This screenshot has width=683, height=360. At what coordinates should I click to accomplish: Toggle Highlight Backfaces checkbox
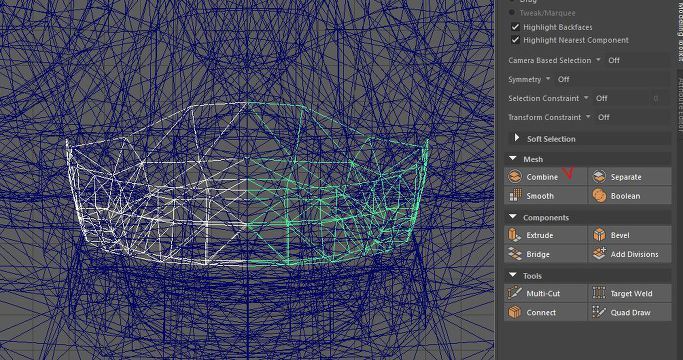pos(515,27)
